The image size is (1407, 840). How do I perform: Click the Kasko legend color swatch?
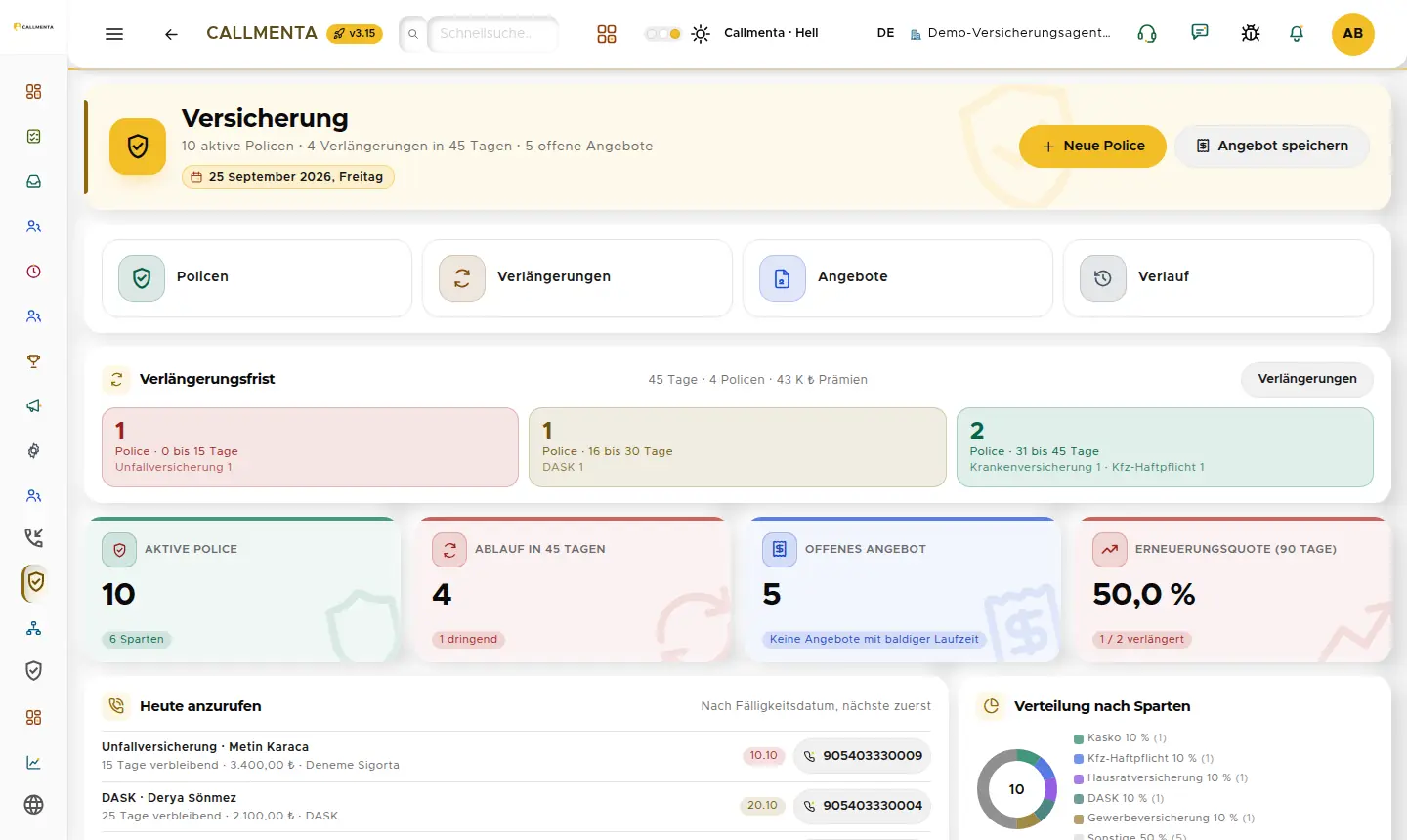(x=1079, y=738)
